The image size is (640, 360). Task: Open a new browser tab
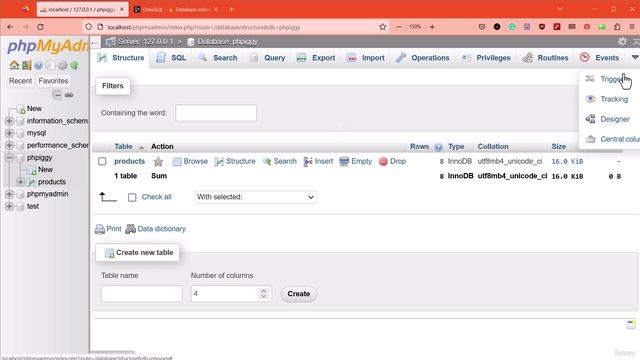231,9
